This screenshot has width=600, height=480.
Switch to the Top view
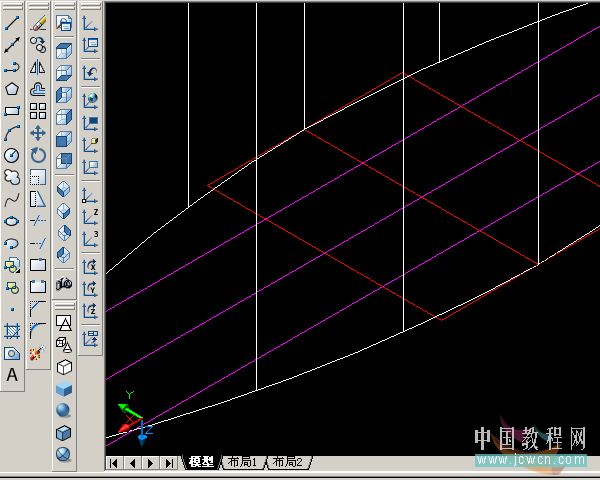coord(64,51)
